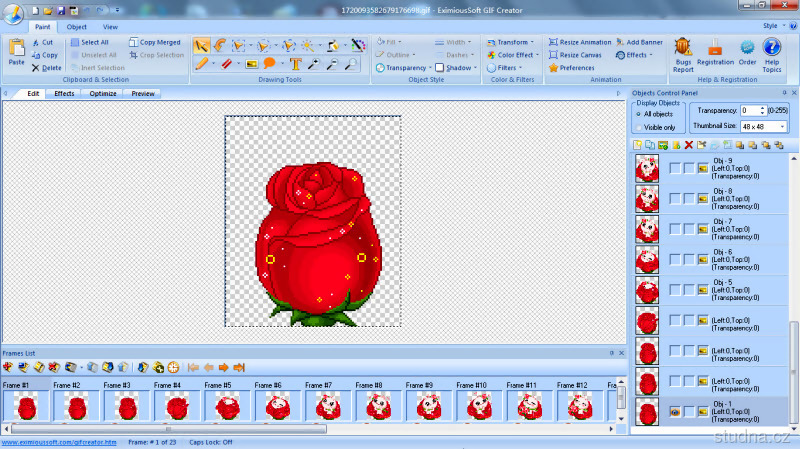Select the Visible only radio button
Image resolution: width=800 pixels, height=449 pixels.
638,127
